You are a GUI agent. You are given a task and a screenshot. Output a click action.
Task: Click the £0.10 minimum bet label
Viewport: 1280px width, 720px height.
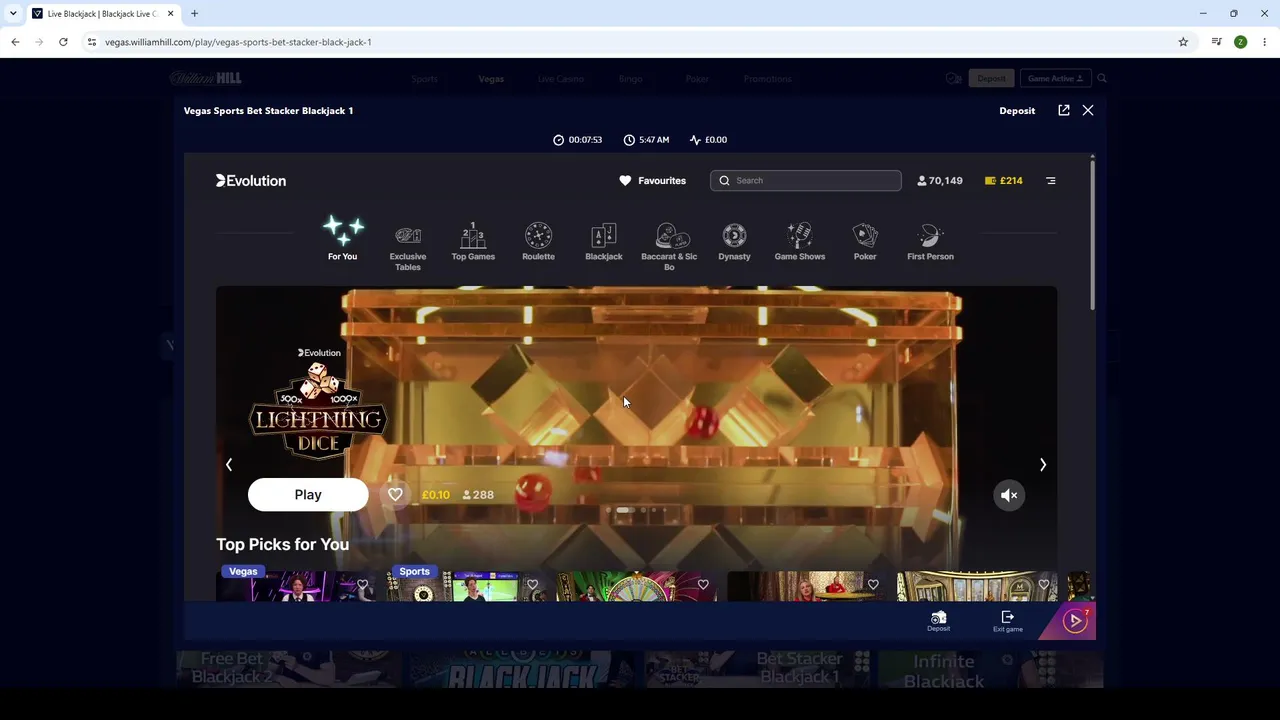click(435, 495)
